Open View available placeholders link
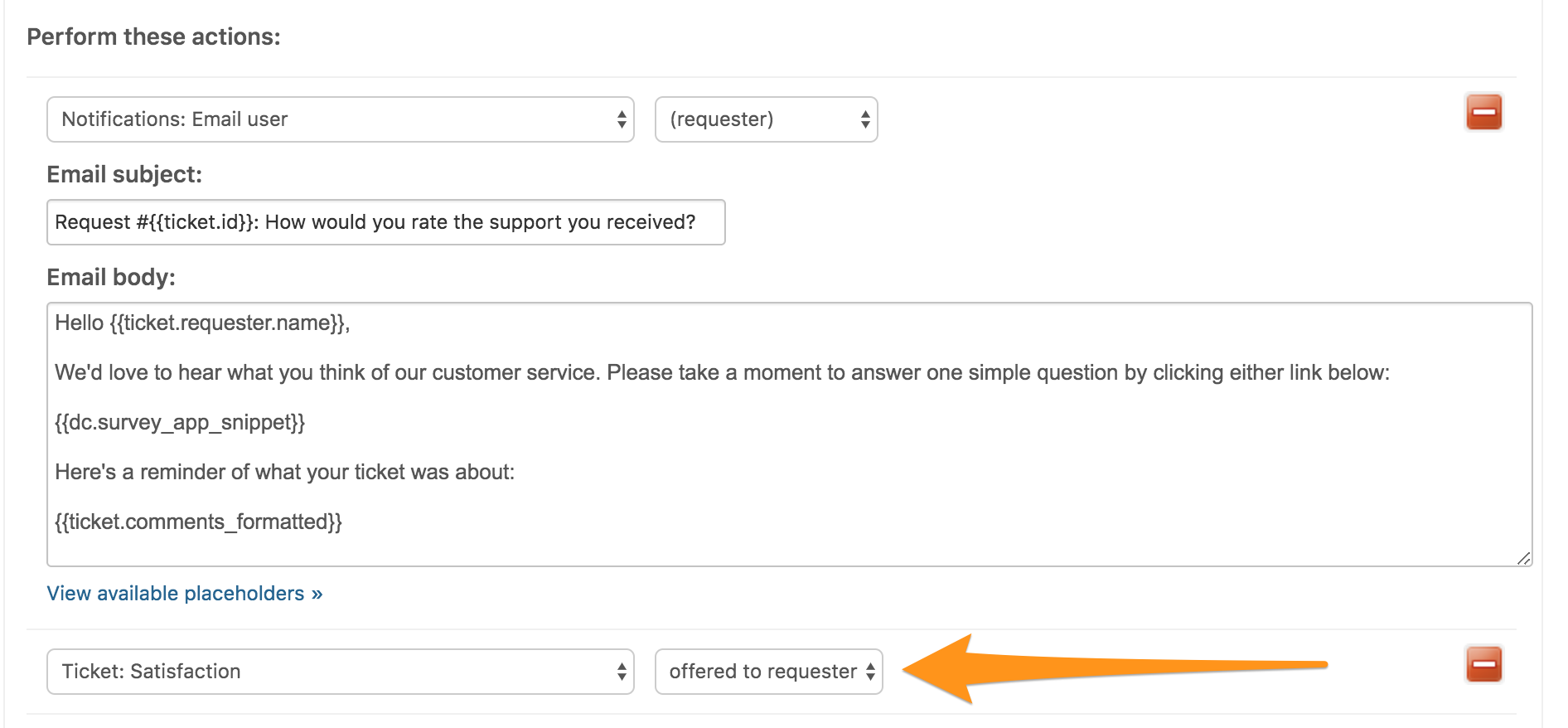The image size is (1568, 728). click(185, 594)
